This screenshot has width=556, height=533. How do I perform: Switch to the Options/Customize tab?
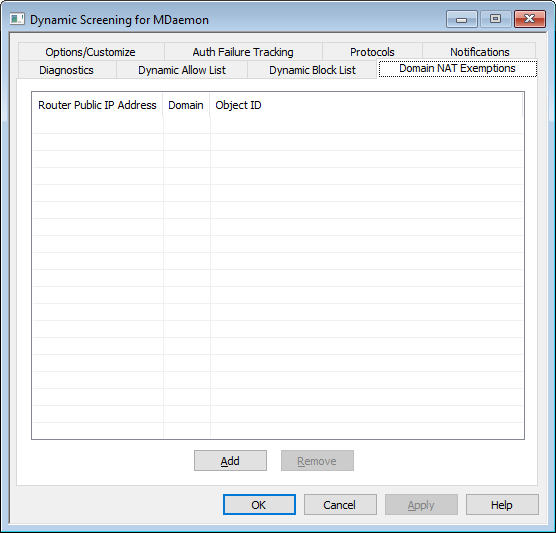[91, 52]
